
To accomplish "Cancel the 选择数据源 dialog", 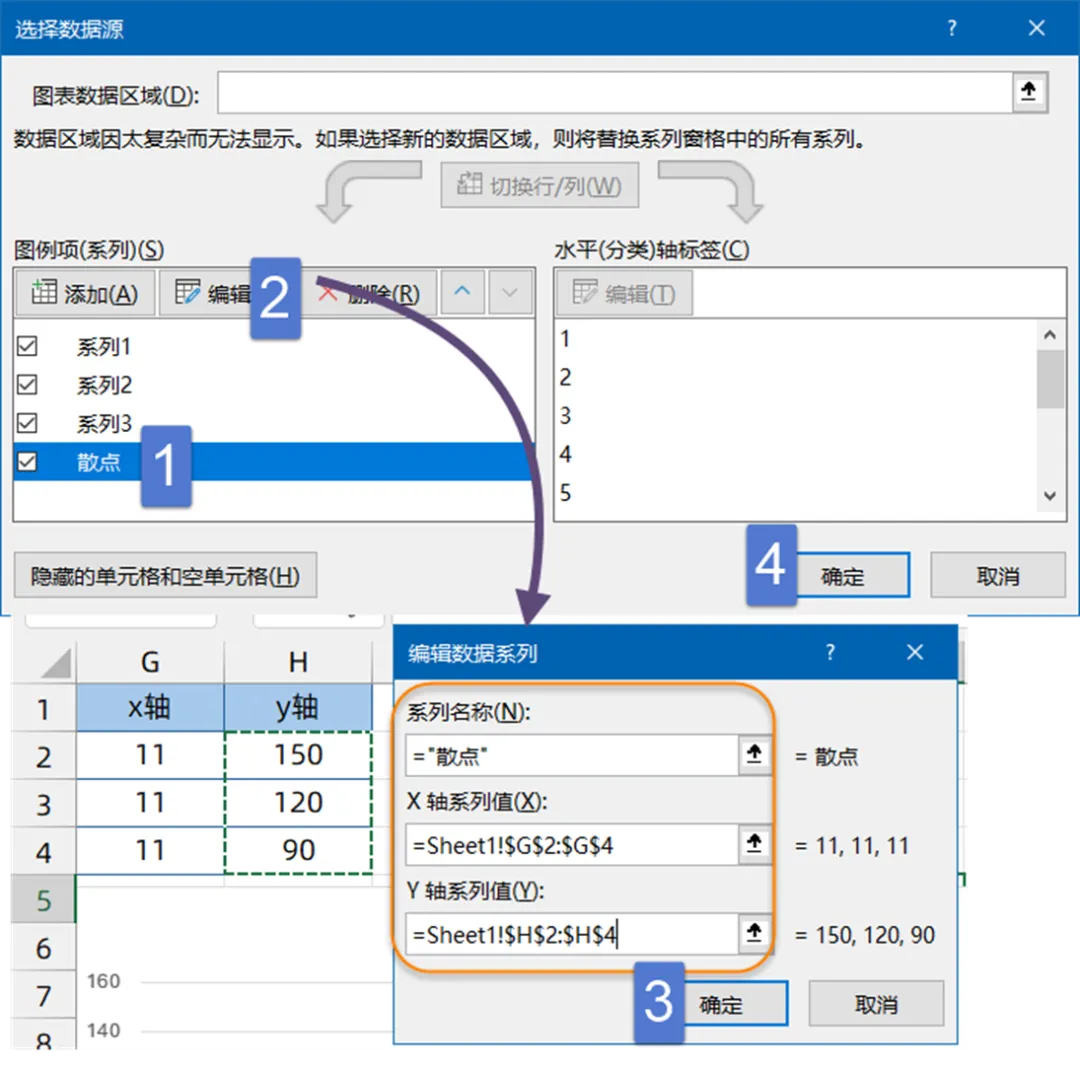I will pyautogui.click(x=997, y=576).
